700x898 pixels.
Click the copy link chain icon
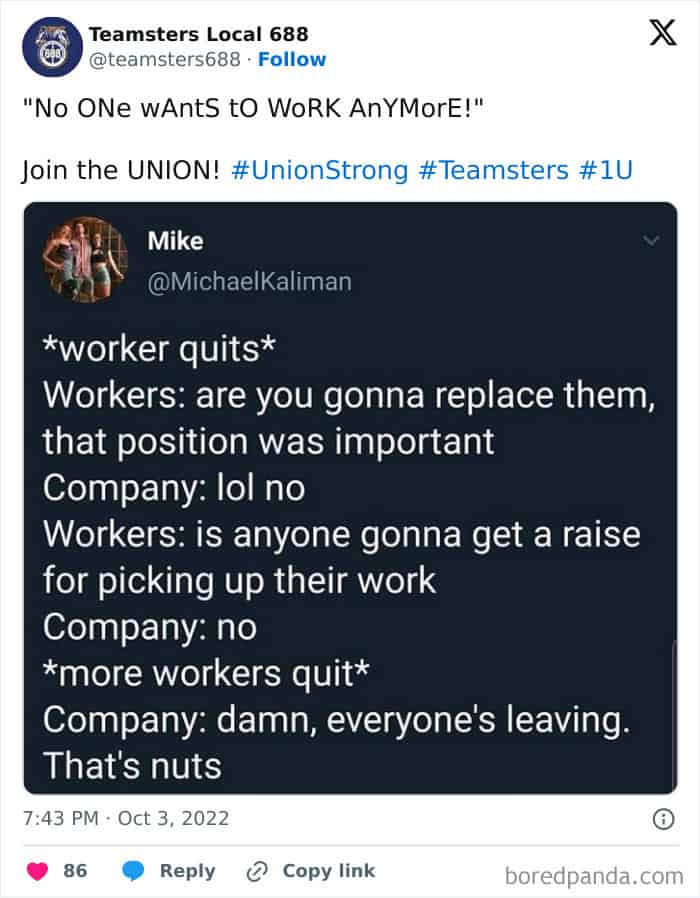258,871
